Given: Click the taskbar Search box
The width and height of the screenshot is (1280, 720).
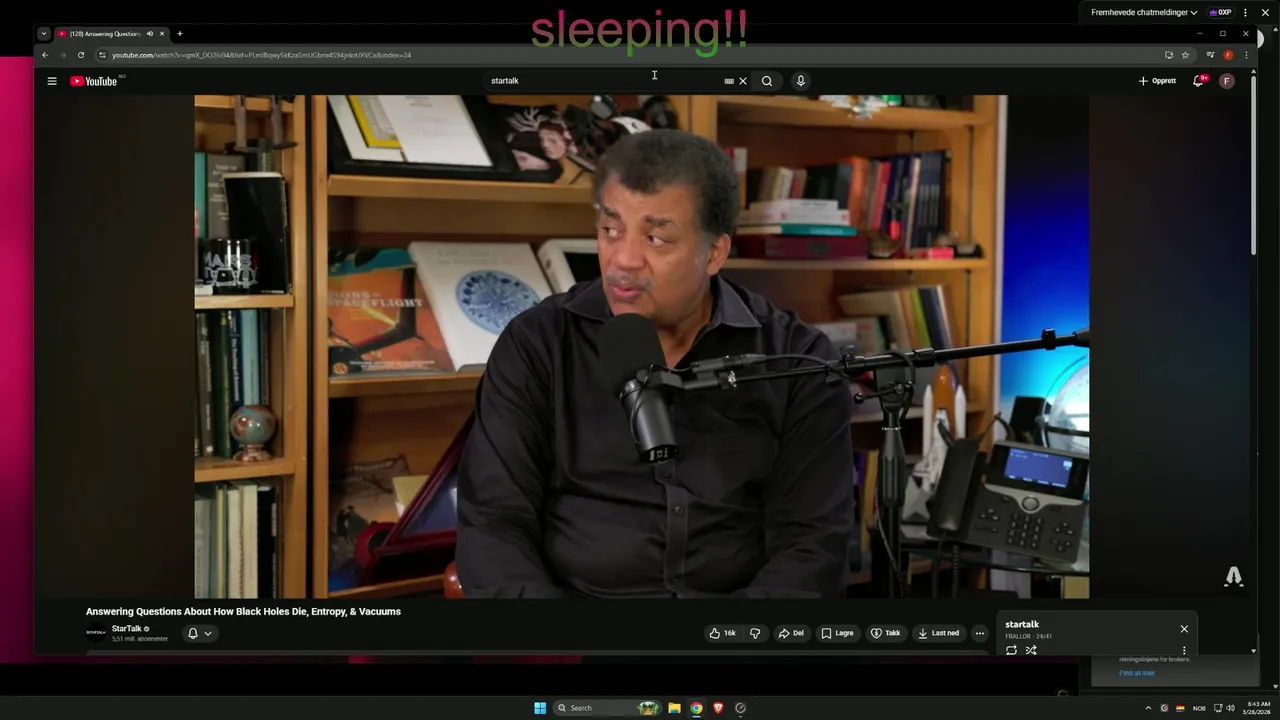Looking at the screenshot, I should (606, 708).
